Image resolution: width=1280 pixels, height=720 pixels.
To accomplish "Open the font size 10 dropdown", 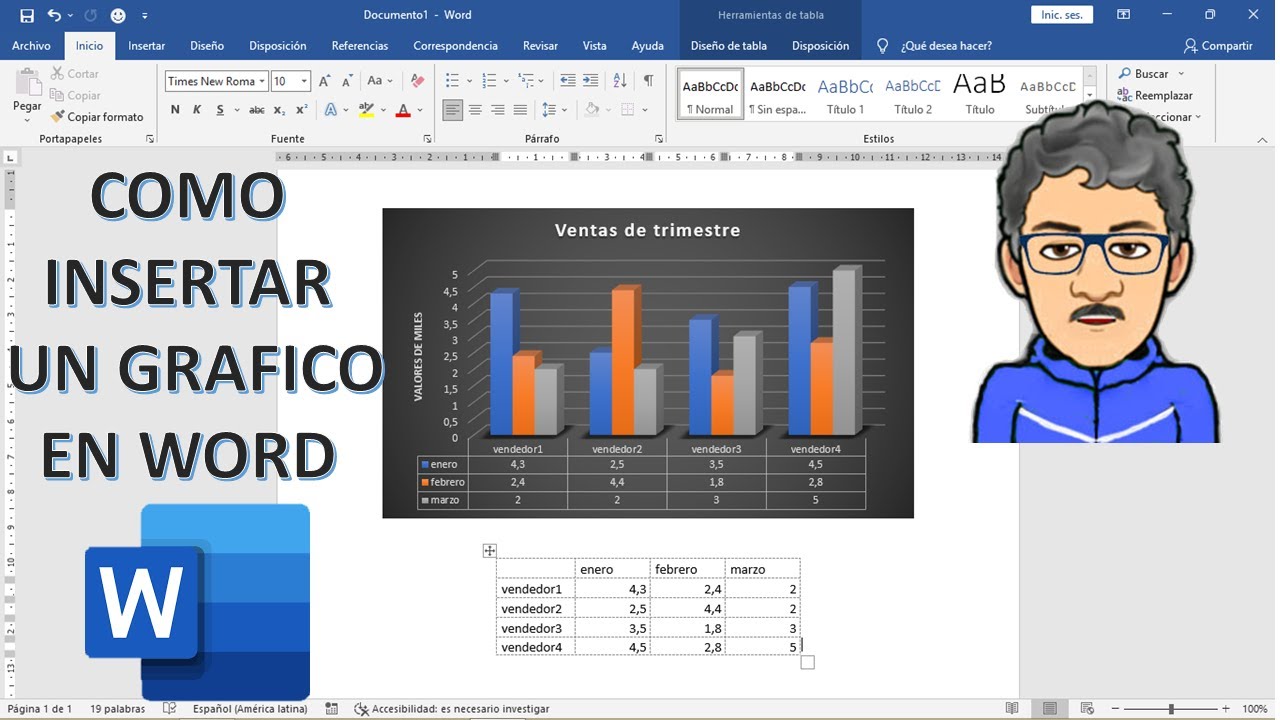I will [304, 82].
